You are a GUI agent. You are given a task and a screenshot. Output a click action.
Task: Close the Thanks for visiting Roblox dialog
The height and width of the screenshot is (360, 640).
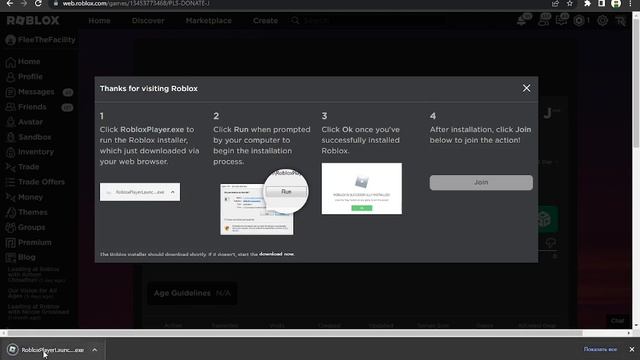tap(526, 88)
